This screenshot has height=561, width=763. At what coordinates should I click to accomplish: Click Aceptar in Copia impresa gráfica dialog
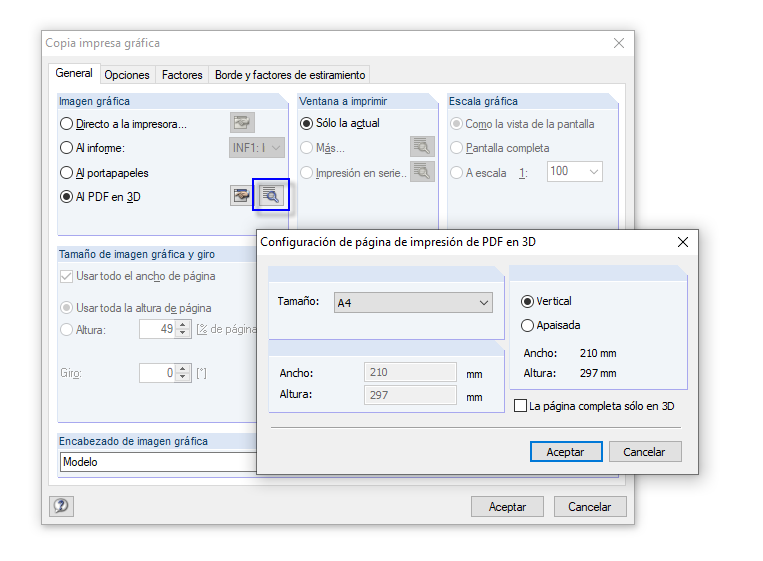coord(507,507)
